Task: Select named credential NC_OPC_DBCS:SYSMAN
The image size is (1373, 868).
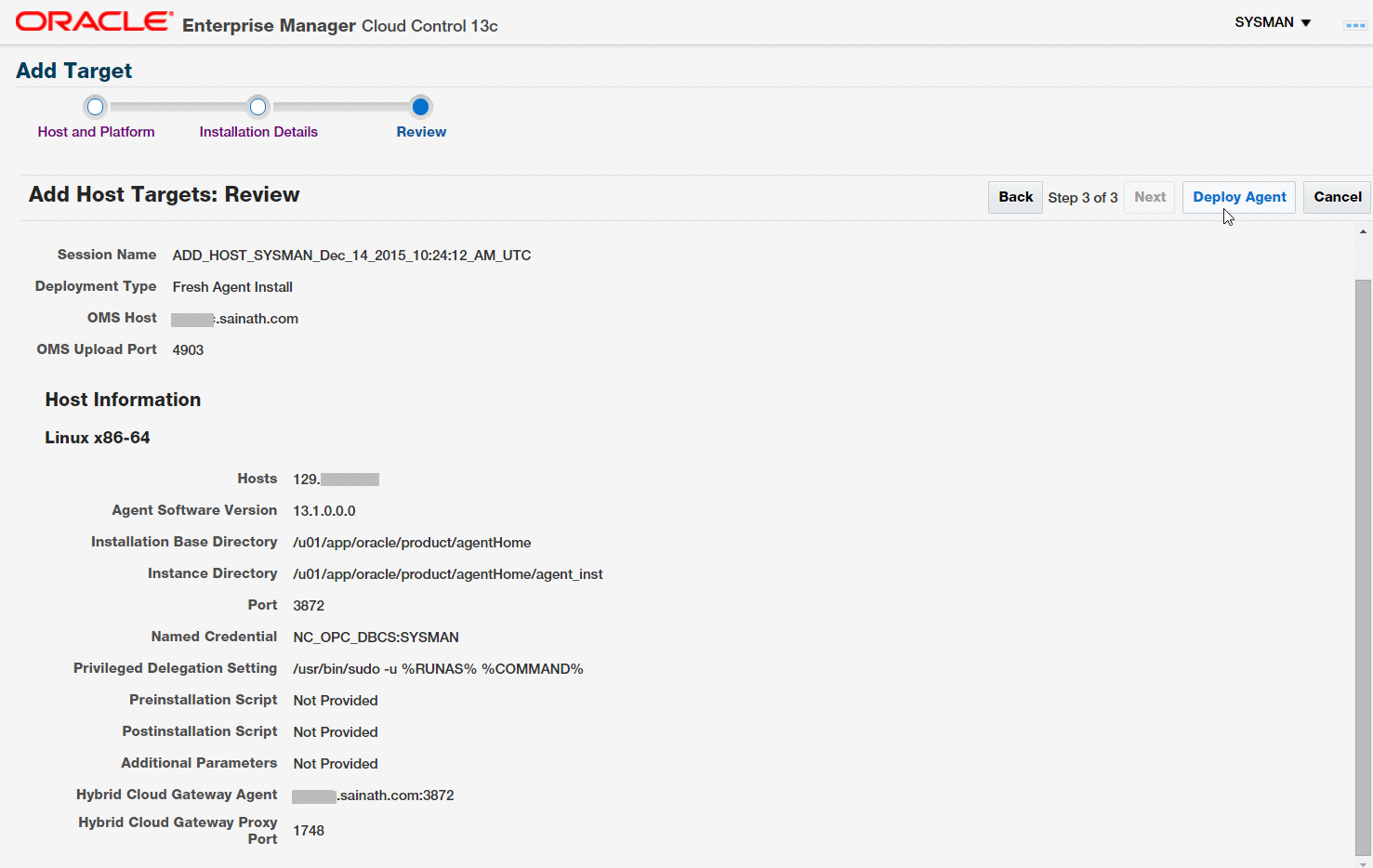Action: [376, 638]
